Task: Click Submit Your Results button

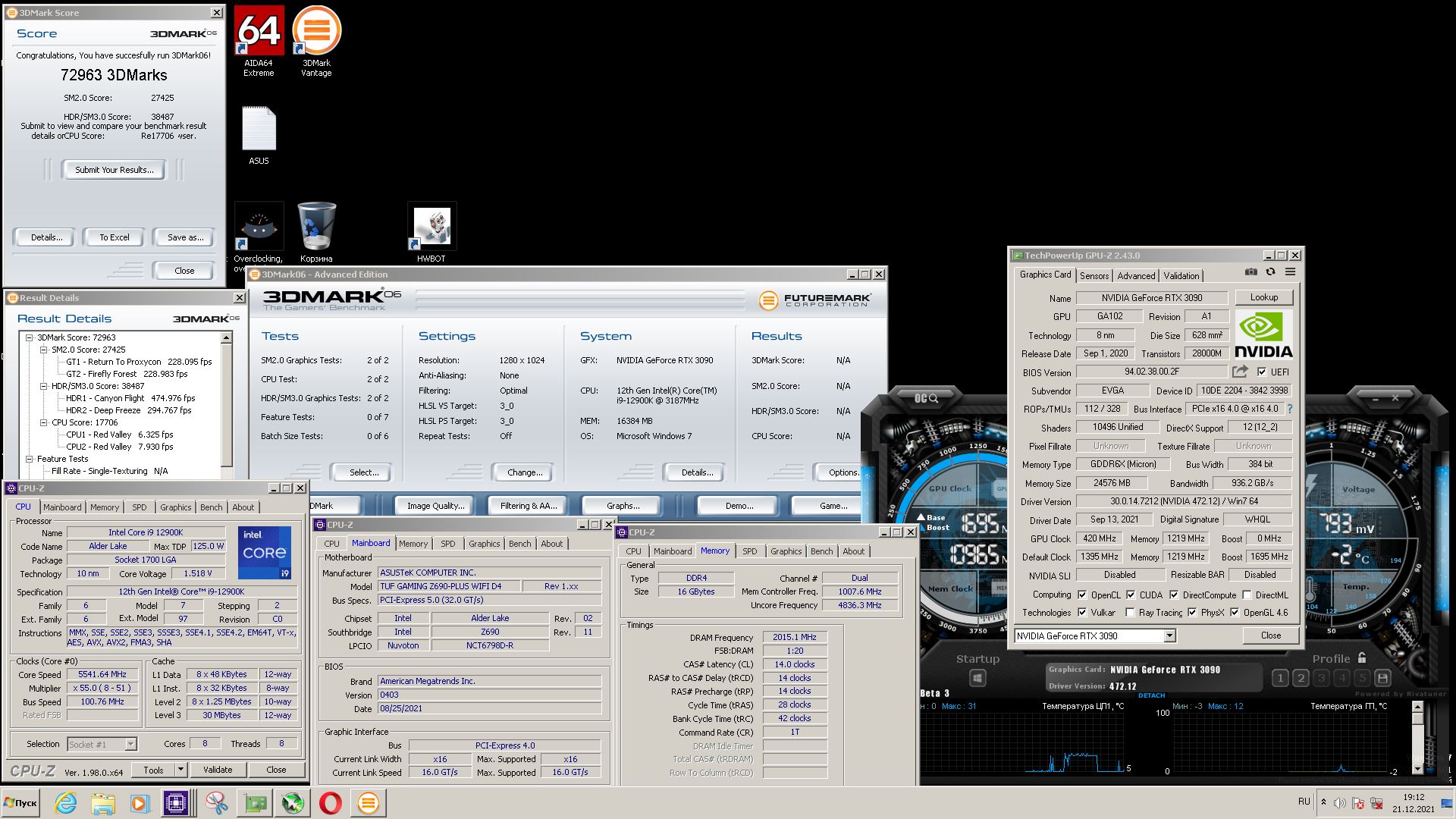Action: tap(115, 170)
